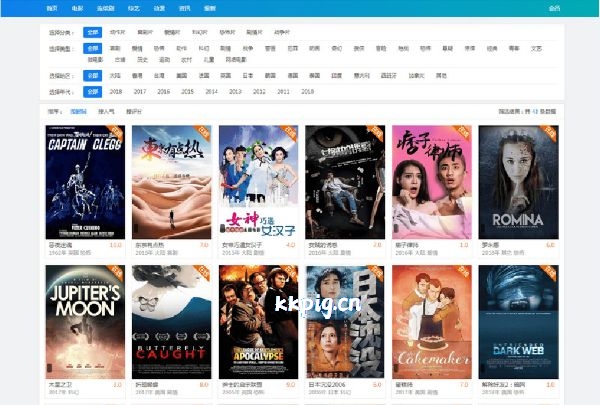
Task: Open the 电影 section in the top navigation
Action: click(77, 8)
